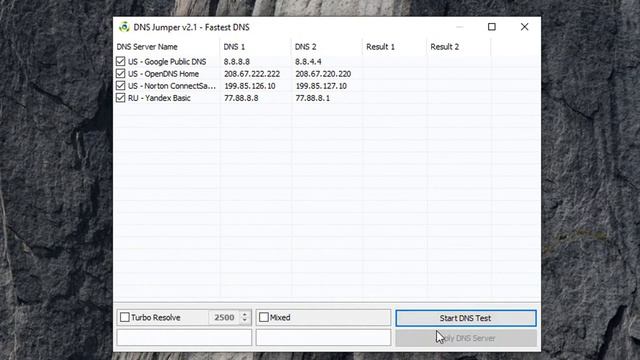Click the 2500 Turbo Resolve value field
640x360 pixels.
click(224, 318)
